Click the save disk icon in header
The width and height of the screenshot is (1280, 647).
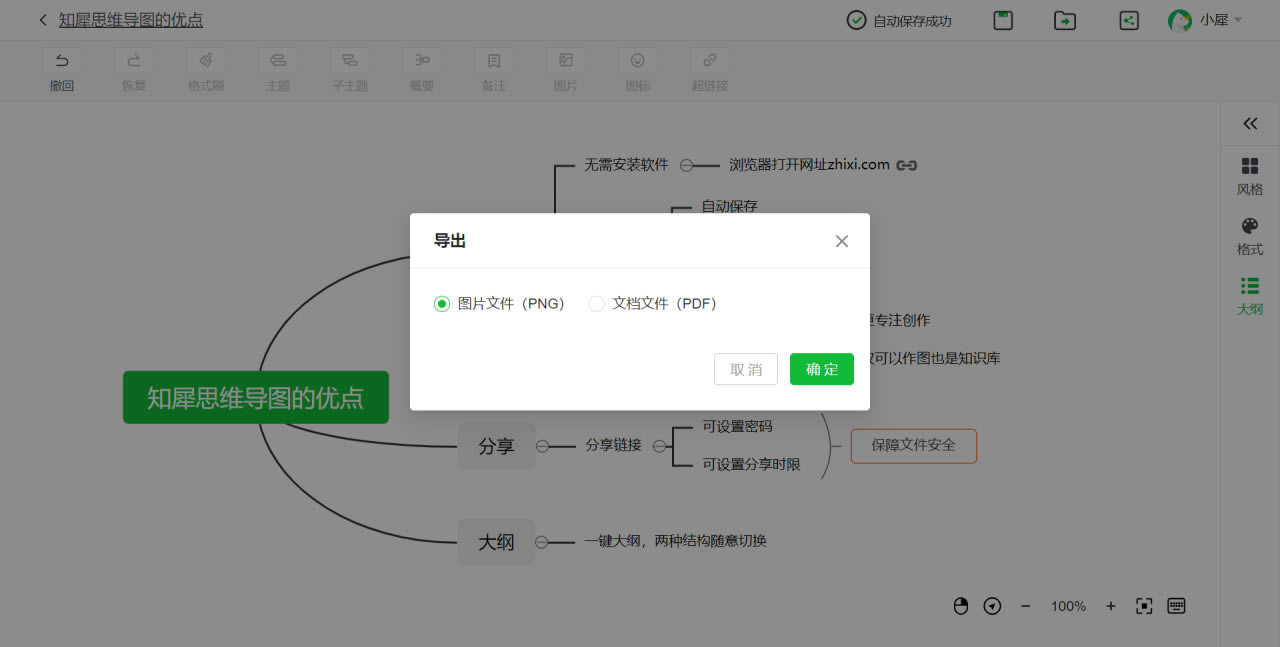pyautogui.click(x=1003, y=20)
